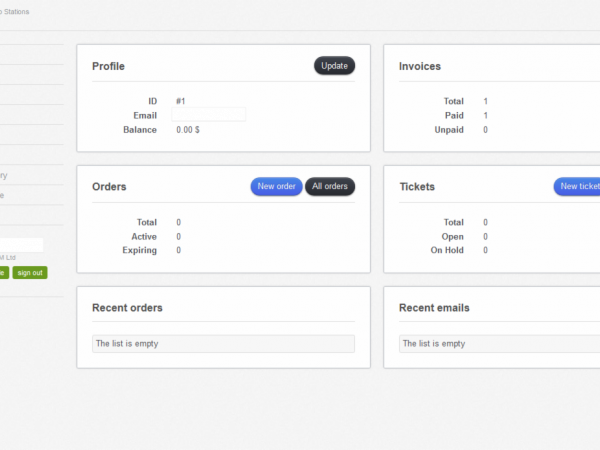Click the profile ID #1 value
This screenshot has width=600, height=450.
coord(181,101)
